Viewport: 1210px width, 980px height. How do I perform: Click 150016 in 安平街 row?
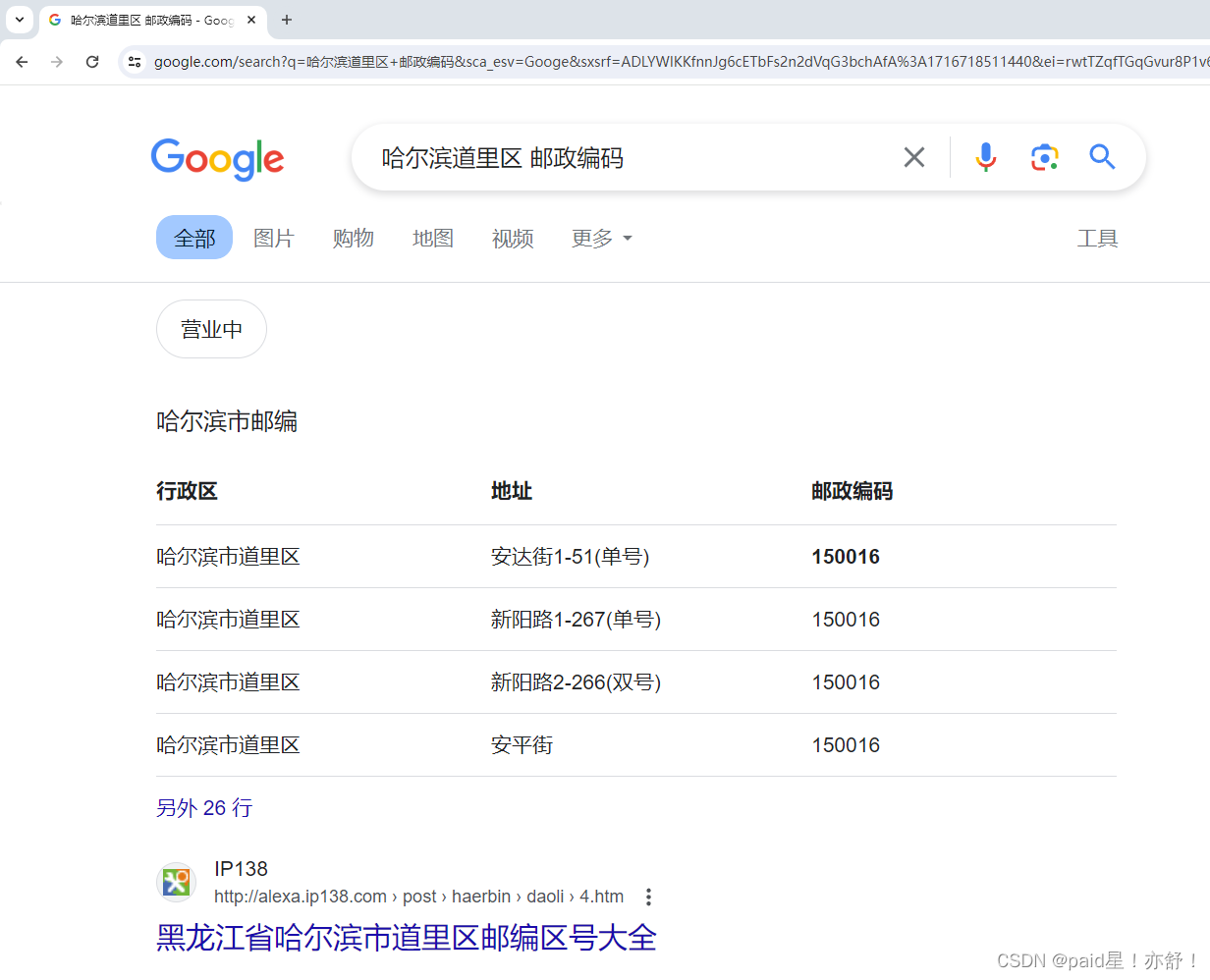(846, 745)
